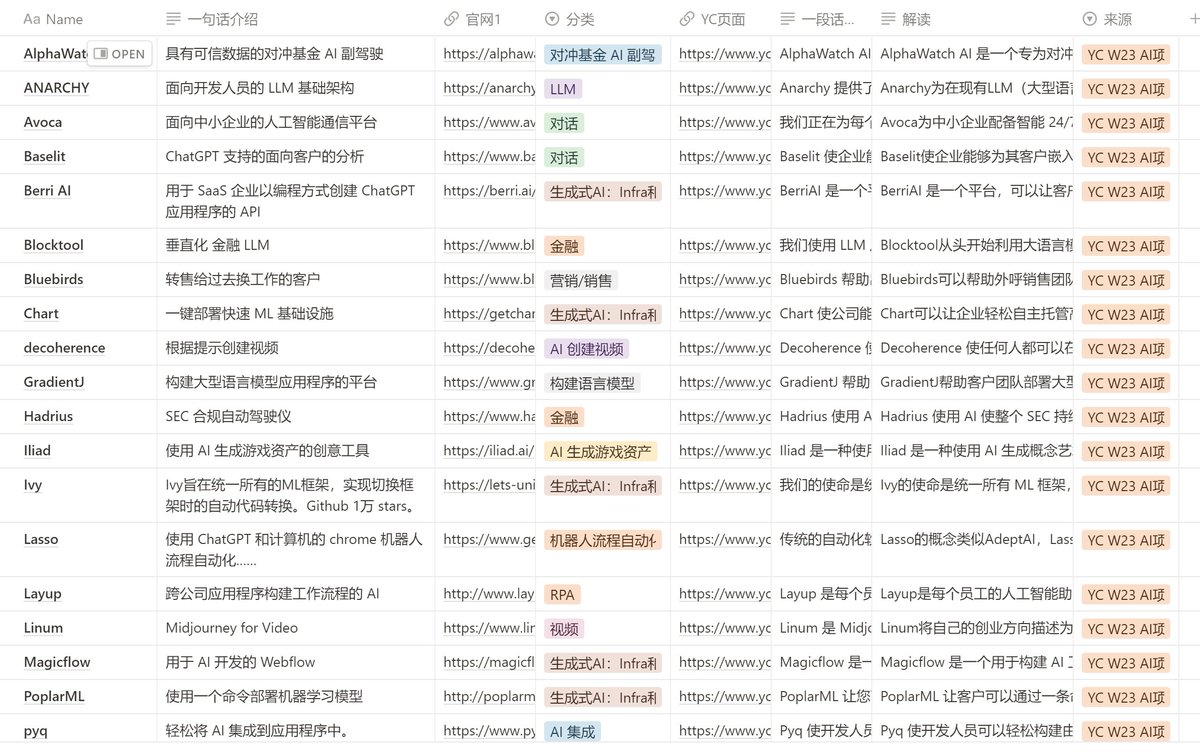This screenshot has height=752, width=1200.
Task: Open the https://iliad.ai website link
Action: [x=489, y=450]
